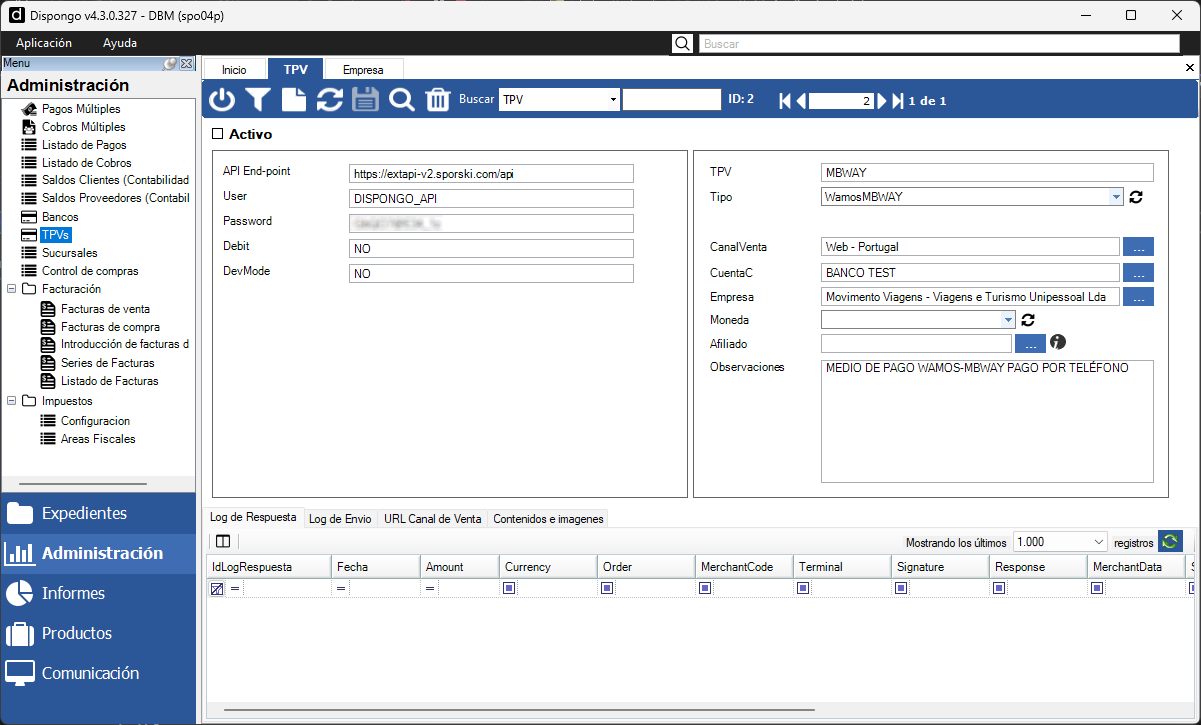The height and width of the screenshot is (725, 1201).
Task: Click the Response column filter operator
Action: coord(999,589)
